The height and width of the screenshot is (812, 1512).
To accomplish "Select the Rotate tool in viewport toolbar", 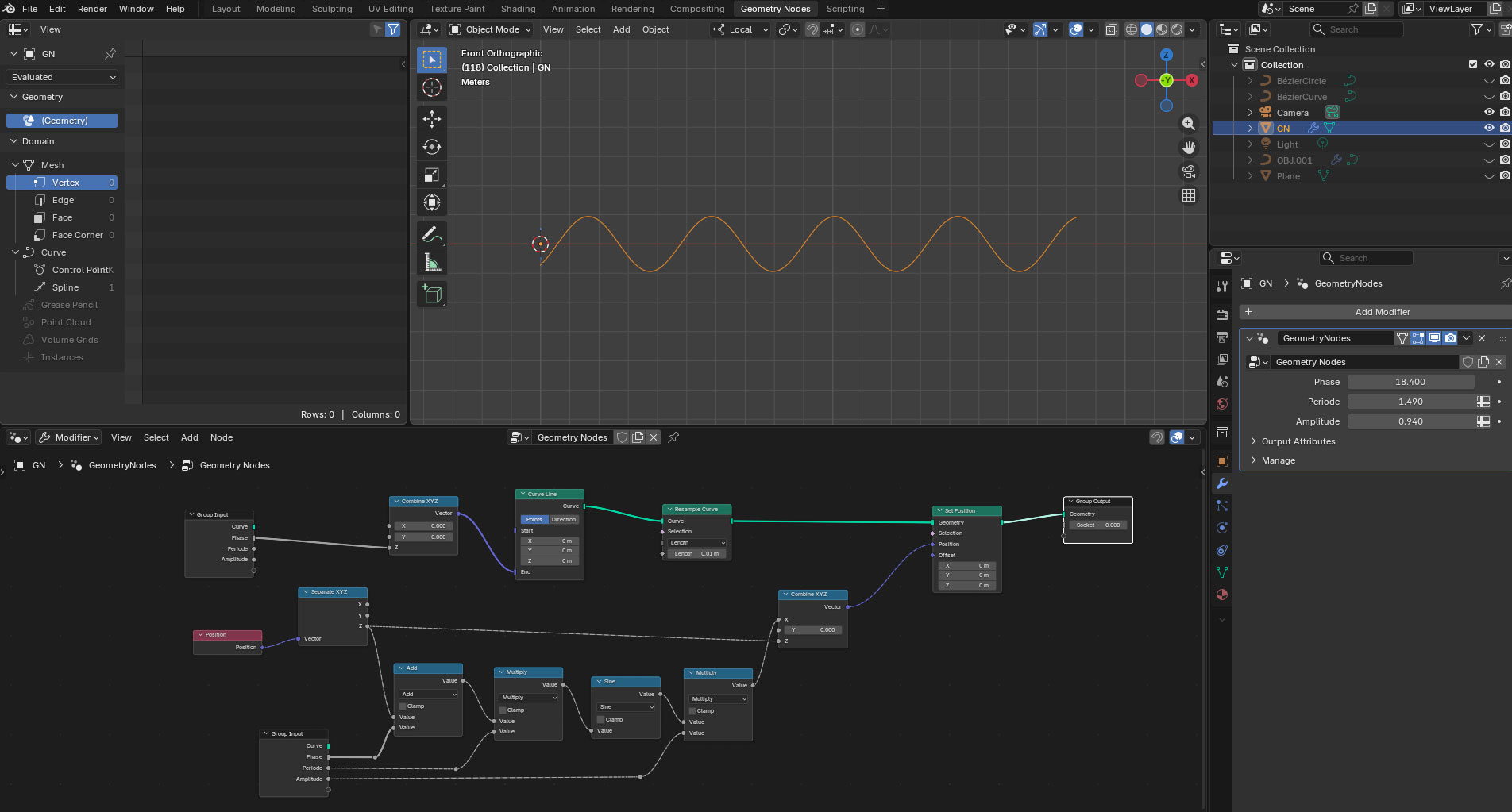I will (432, 147).
